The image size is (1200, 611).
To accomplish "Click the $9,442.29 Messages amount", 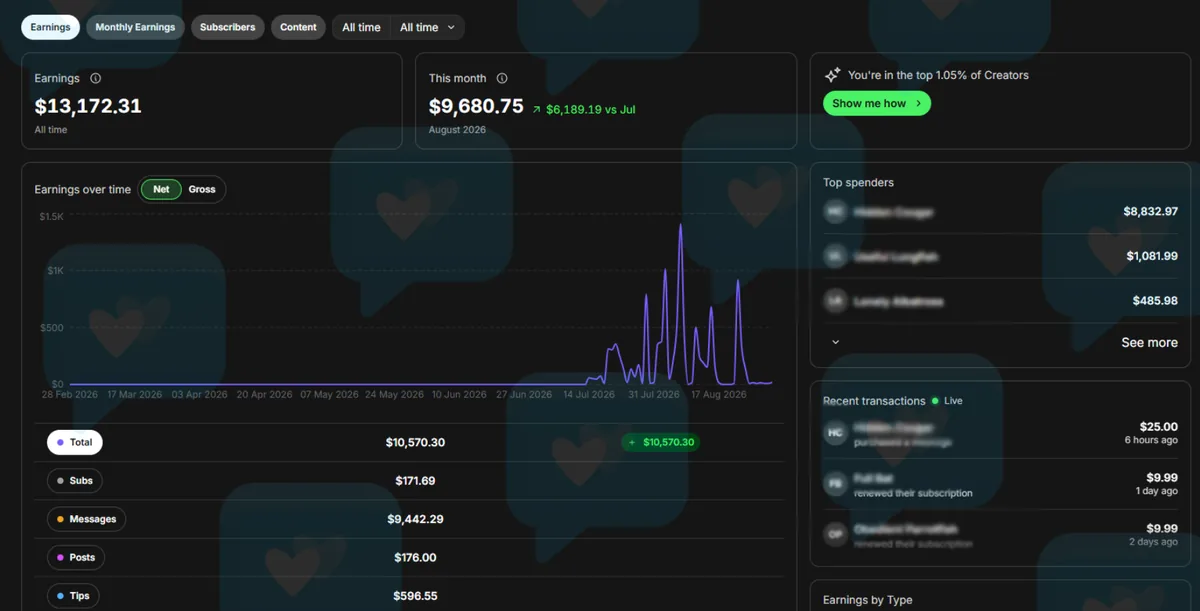I will [415, 519].
